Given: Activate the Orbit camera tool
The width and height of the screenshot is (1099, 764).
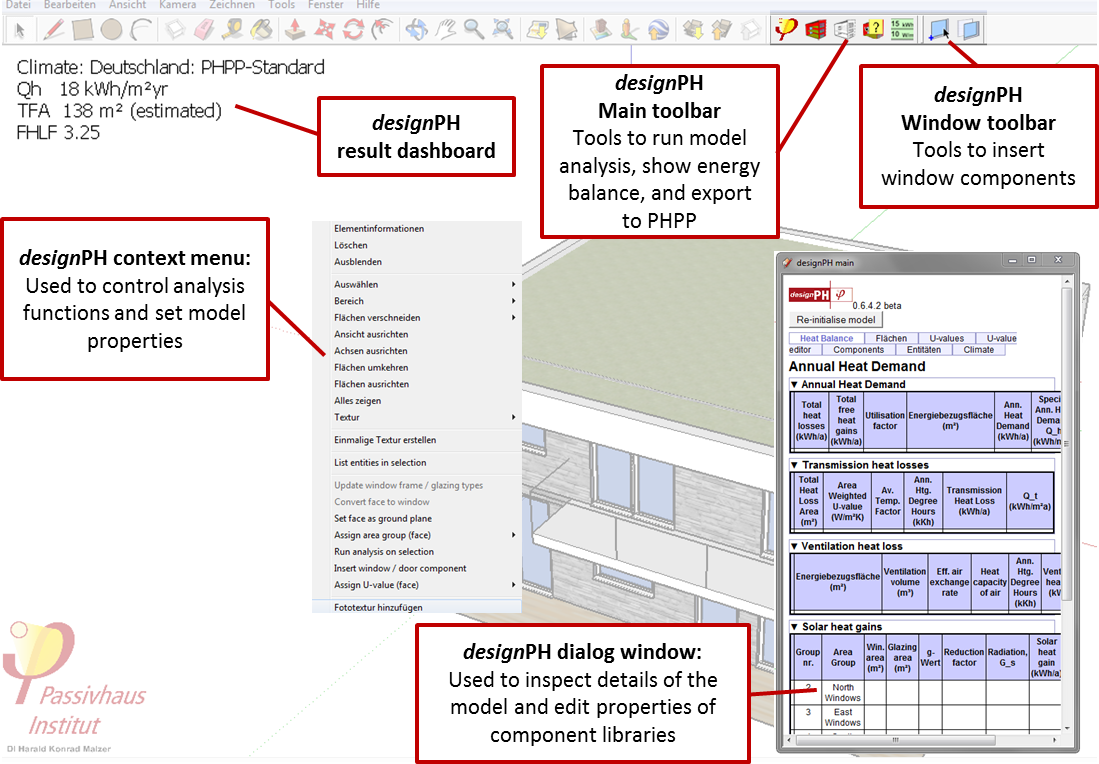Looking at the screenshot, I should click(416, 29).
